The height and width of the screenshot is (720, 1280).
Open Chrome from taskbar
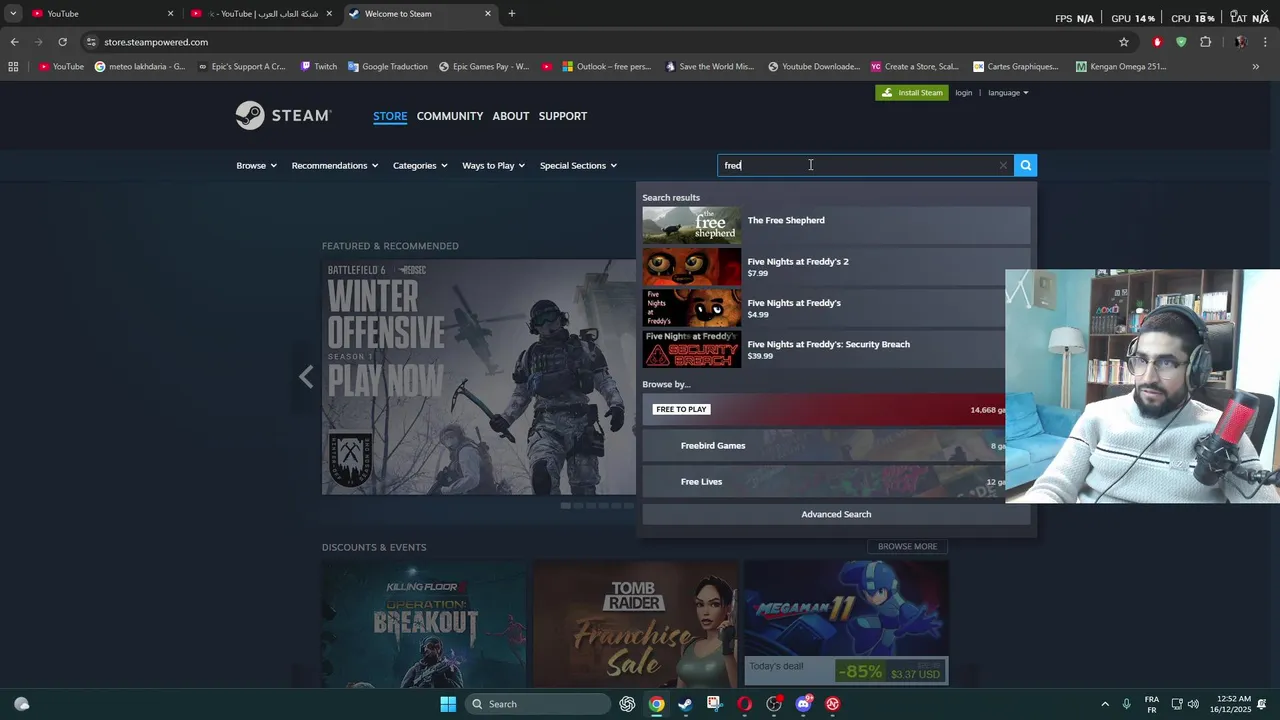tap(656, 704)
